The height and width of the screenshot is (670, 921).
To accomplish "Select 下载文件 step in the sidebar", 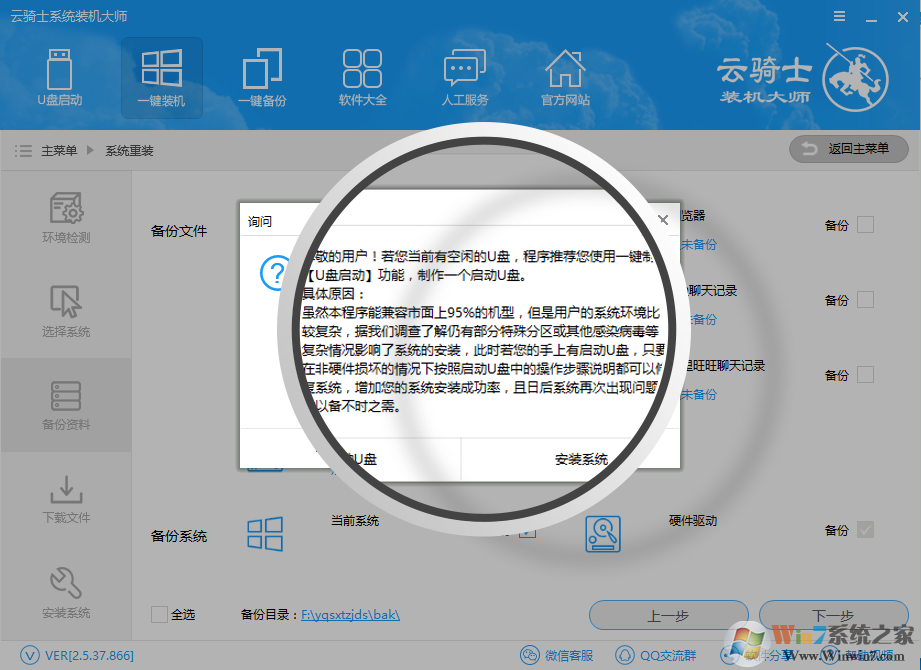I will (x=65, y=501).
